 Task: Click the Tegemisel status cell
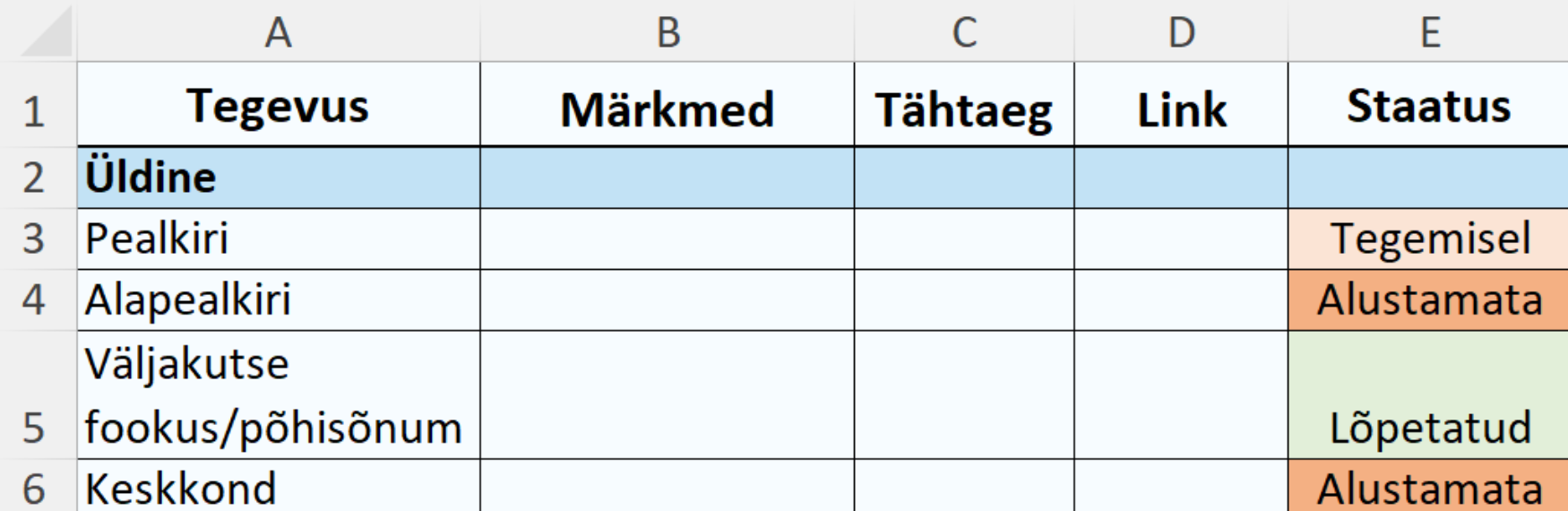pos(1428,238)
